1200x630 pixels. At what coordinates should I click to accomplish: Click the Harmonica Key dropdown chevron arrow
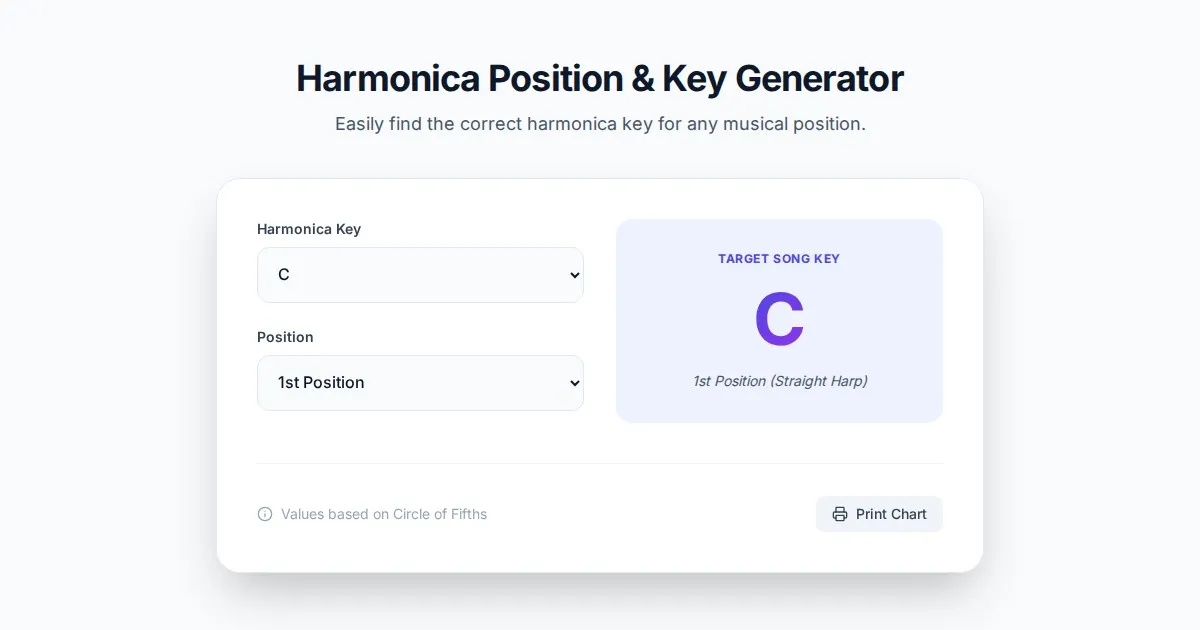[574, 275]
